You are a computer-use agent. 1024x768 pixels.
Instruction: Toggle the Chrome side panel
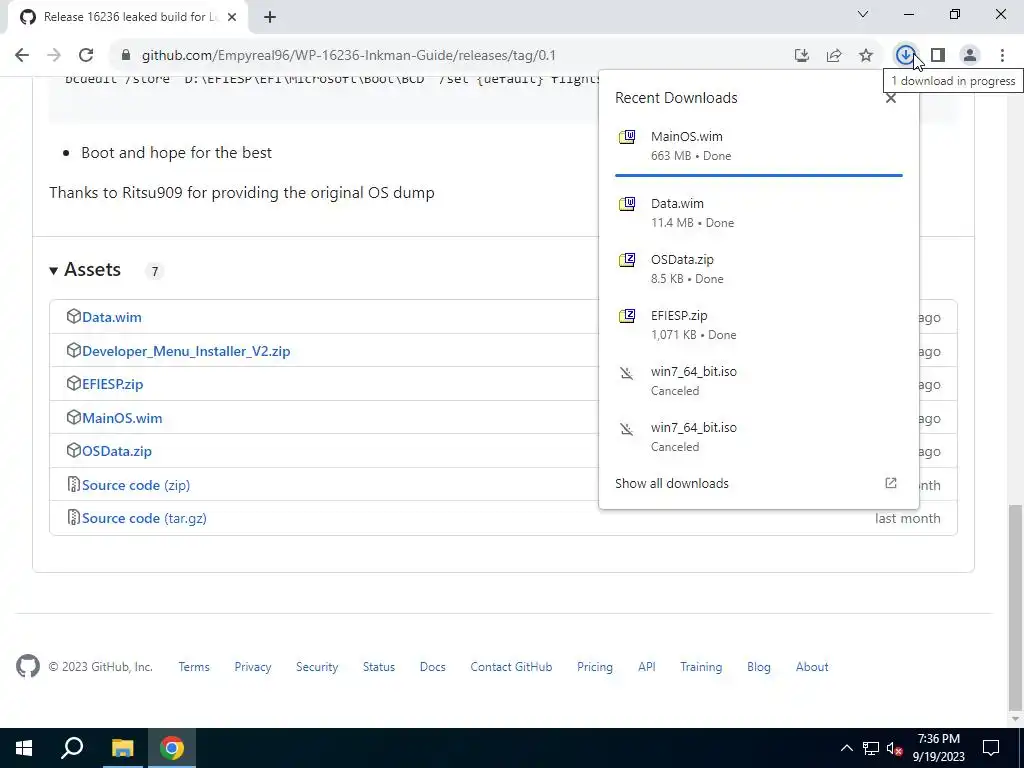tap(938, 56)
